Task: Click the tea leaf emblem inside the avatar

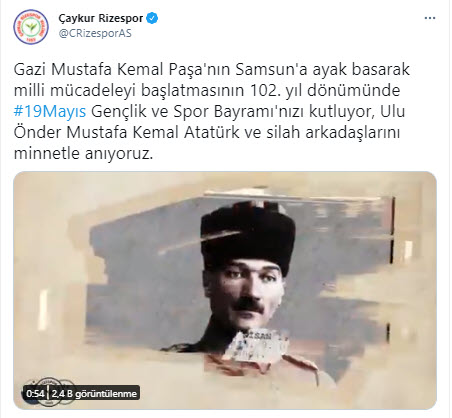Action: [31, 27]
